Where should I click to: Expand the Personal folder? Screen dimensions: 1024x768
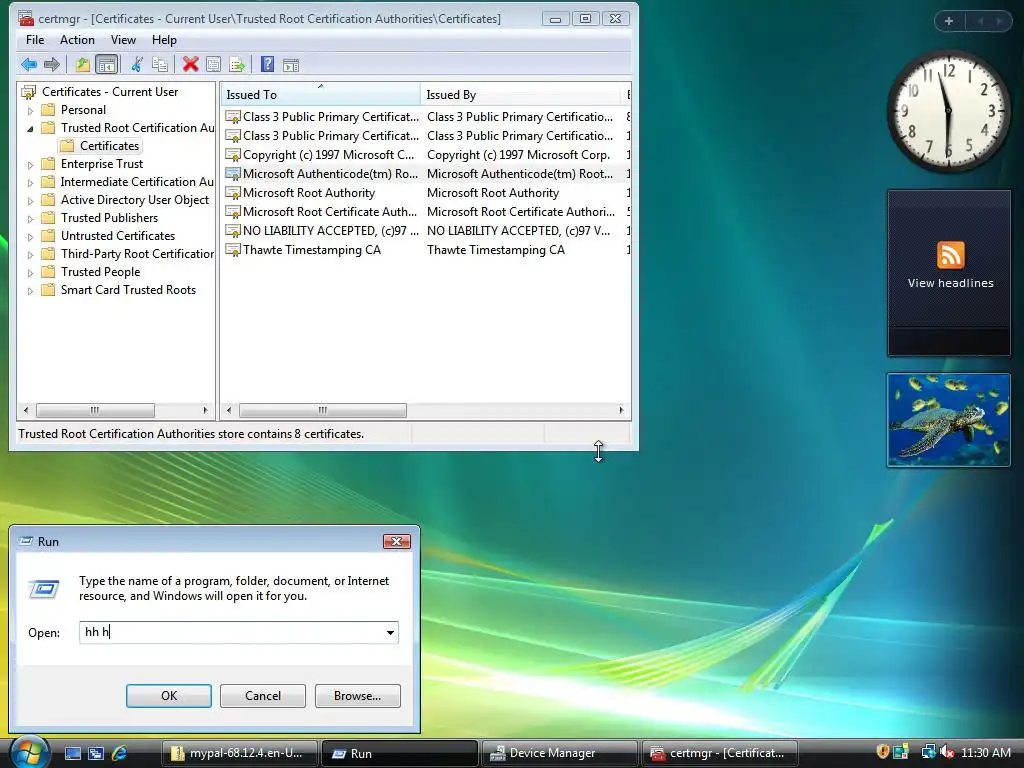click(x=30, y=110)
